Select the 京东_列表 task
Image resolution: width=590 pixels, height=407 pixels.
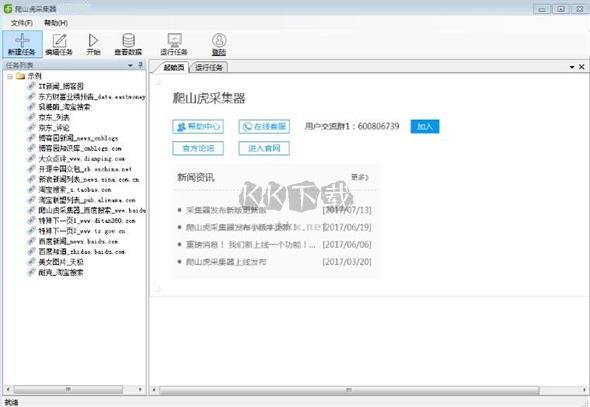pos(54,117)
